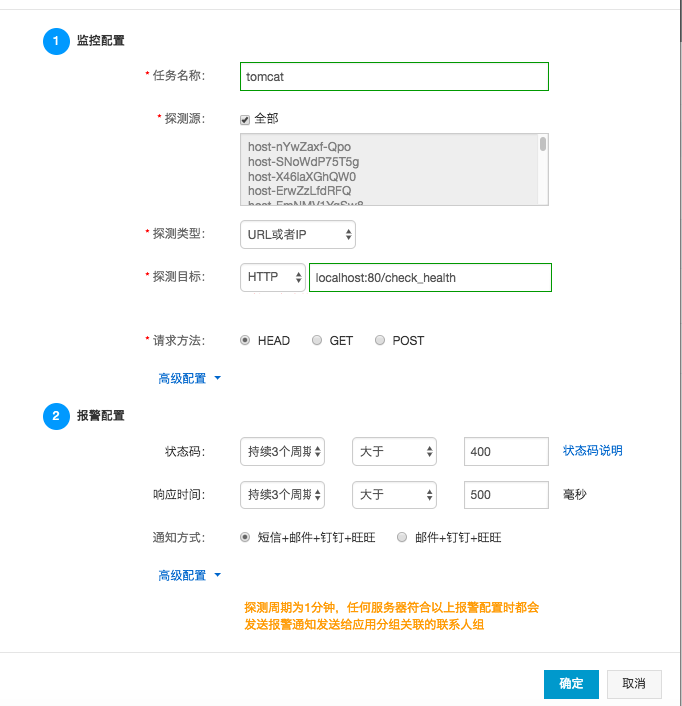Select host-SNoWdP75T5g in the host list

tap(303, 162)
